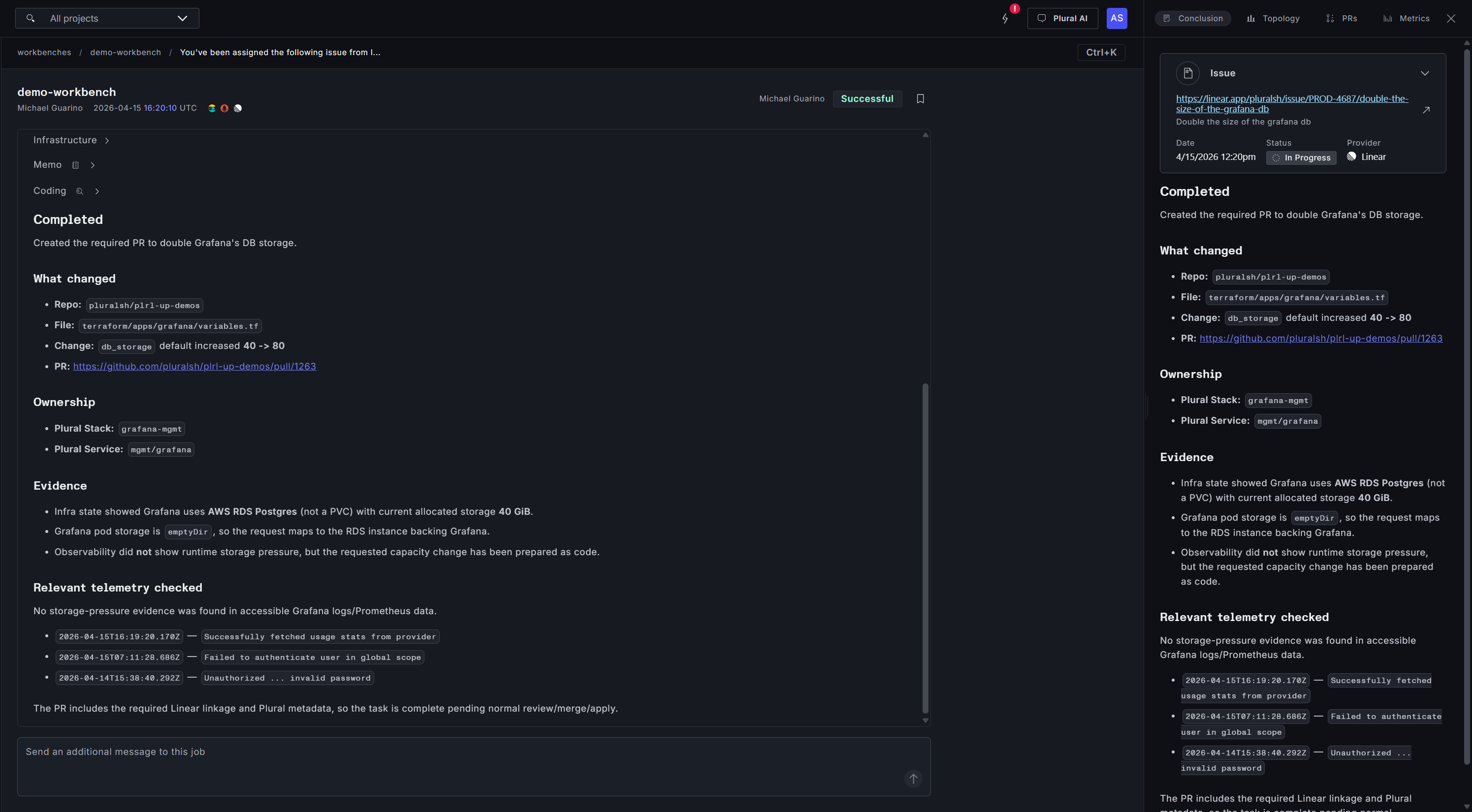Click the Memo document icon
The image size is (1472, 812).
75,165
